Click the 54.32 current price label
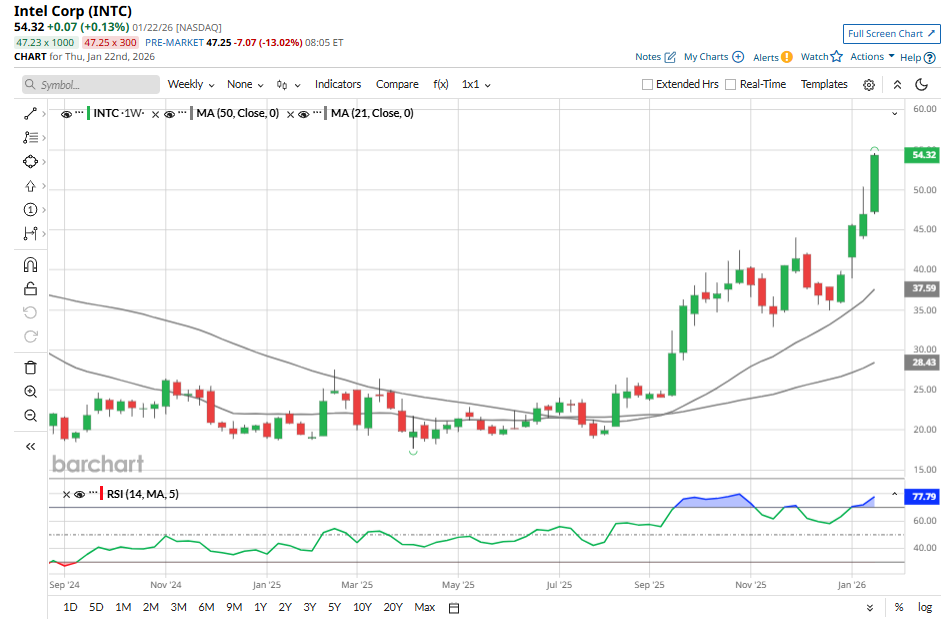 [922, 155]
